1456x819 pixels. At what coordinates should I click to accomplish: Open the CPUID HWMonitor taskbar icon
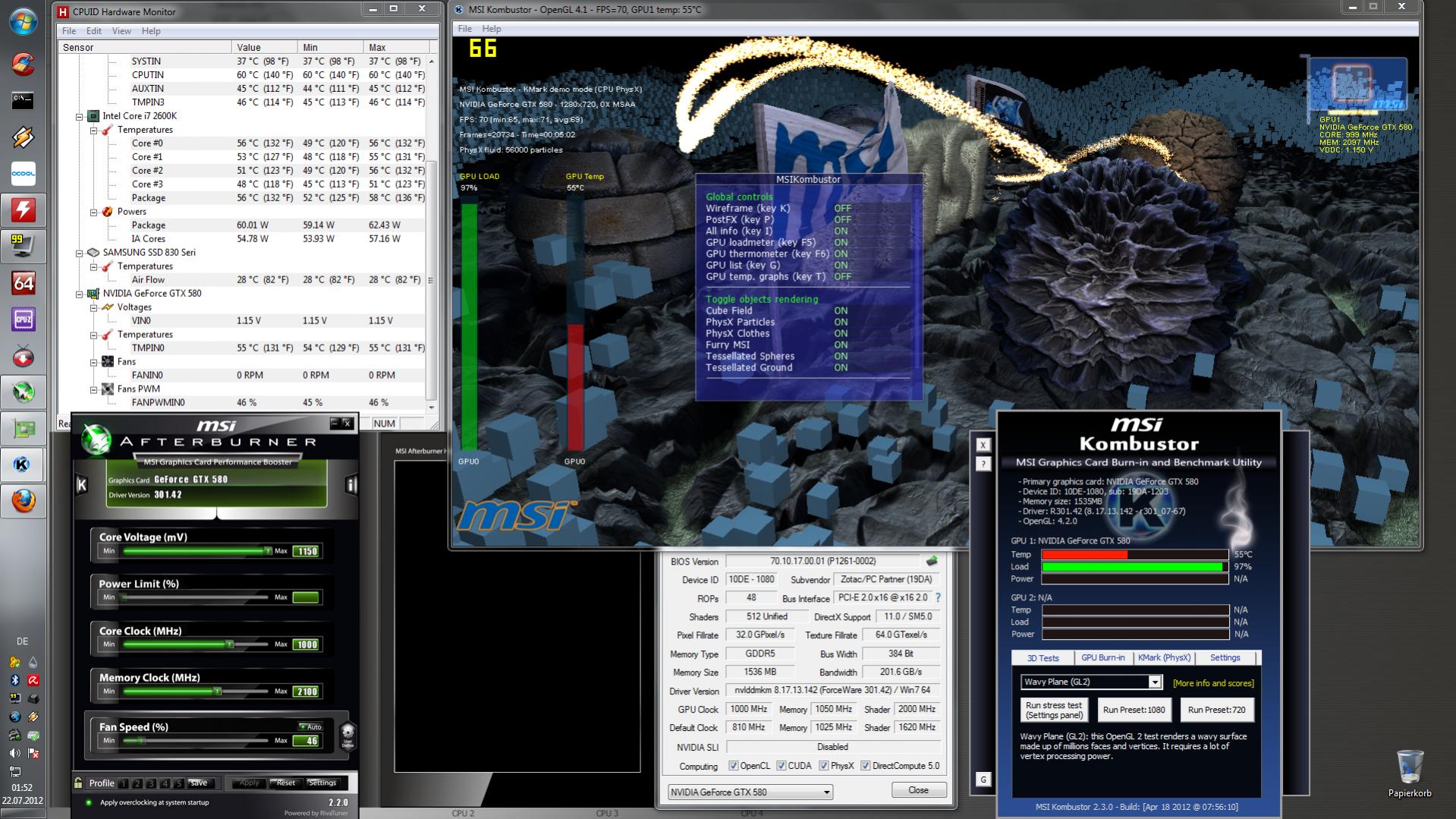point(23,209)
